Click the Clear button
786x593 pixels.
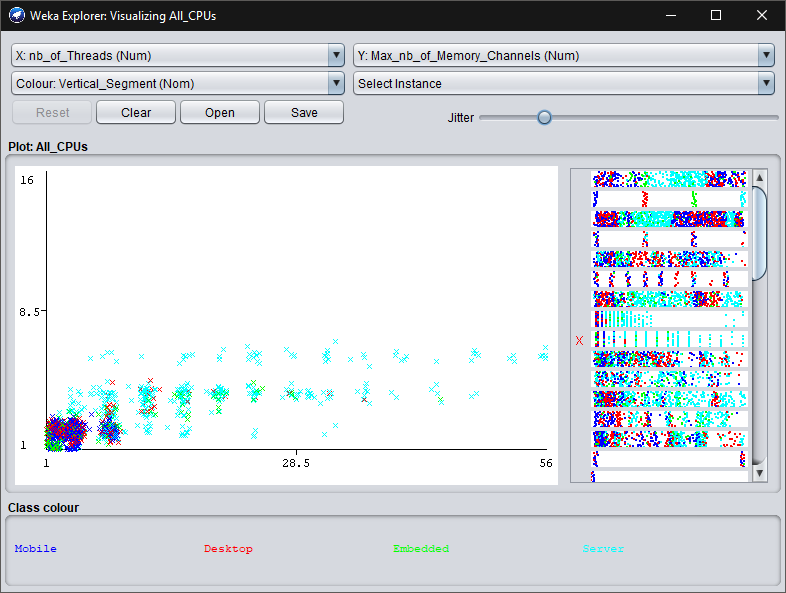[x=136, y=112]
